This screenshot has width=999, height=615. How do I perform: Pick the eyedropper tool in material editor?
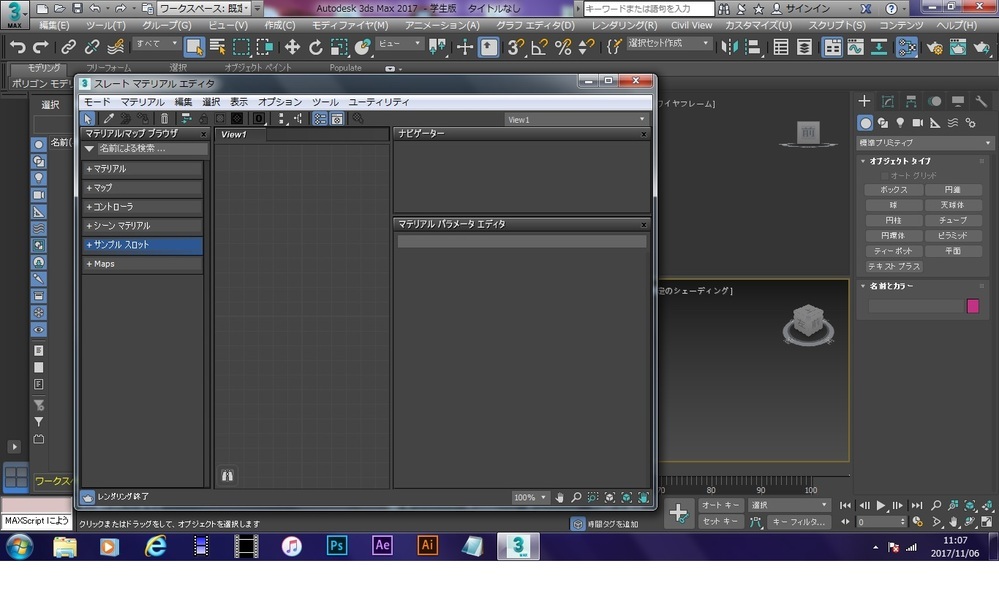[x=110, y=118]
